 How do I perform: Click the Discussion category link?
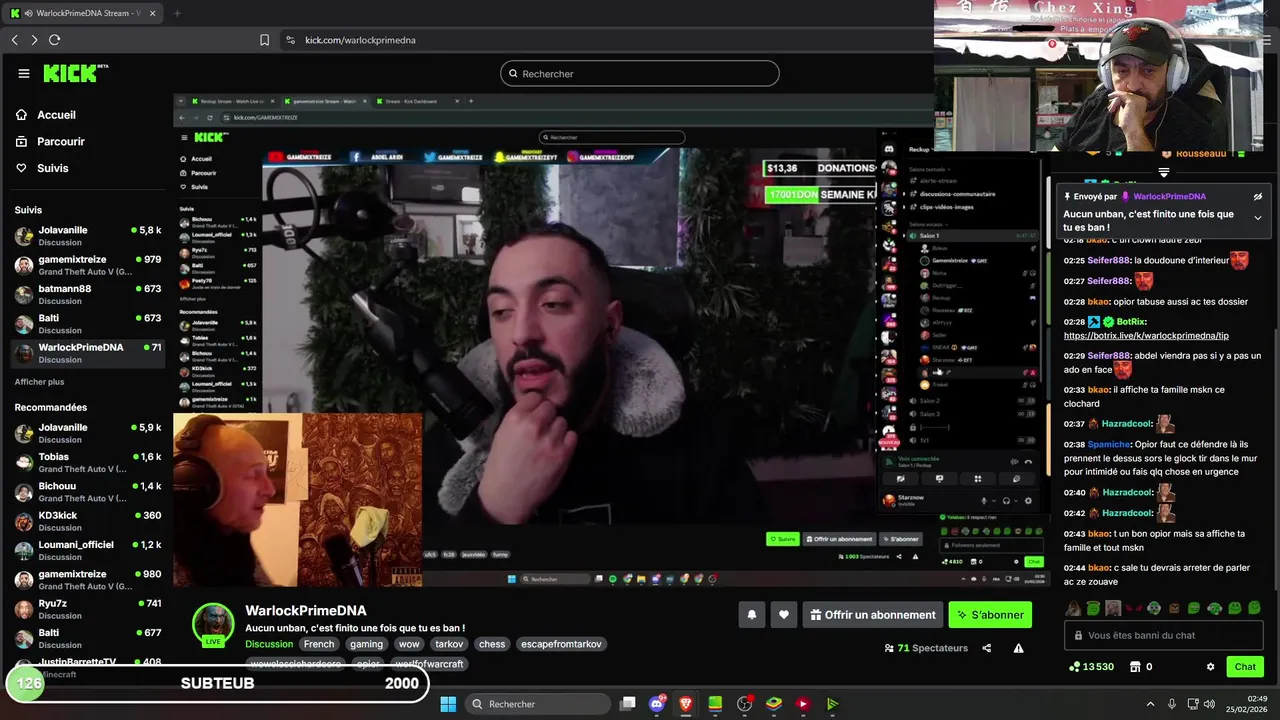[x=269, y=645]
